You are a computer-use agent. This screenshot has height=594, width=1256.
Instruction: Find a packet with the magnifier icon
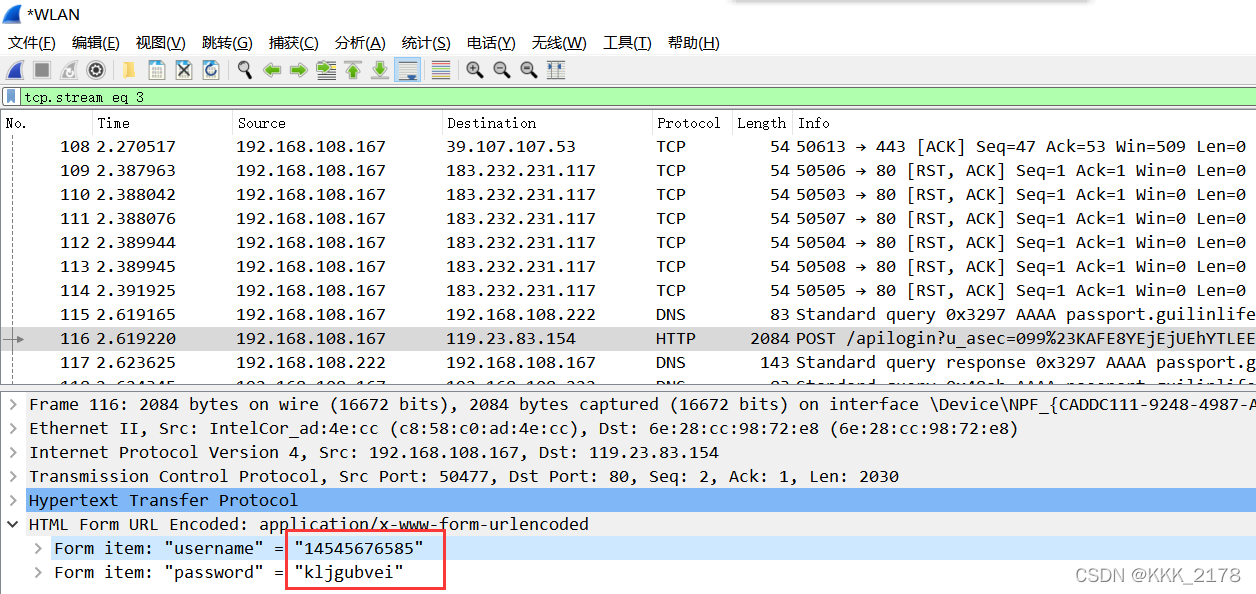245,70
